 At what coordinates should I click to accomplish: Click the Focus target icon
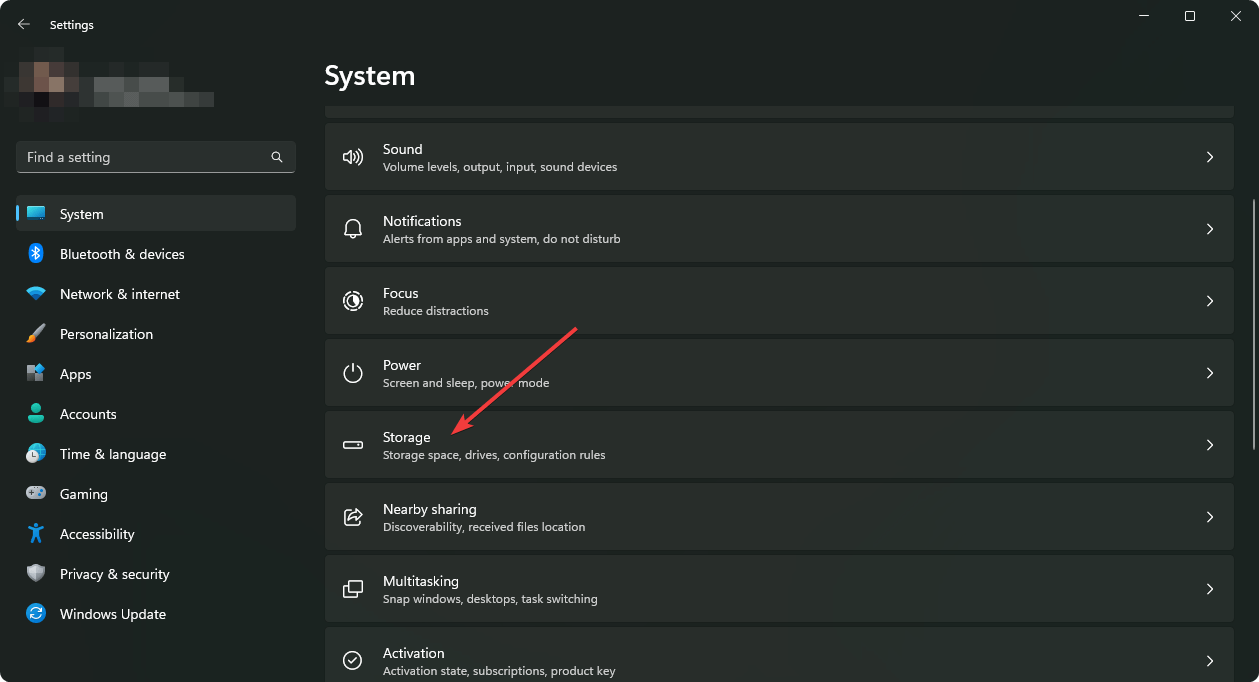pyautogui.click(x=353, y=301)
